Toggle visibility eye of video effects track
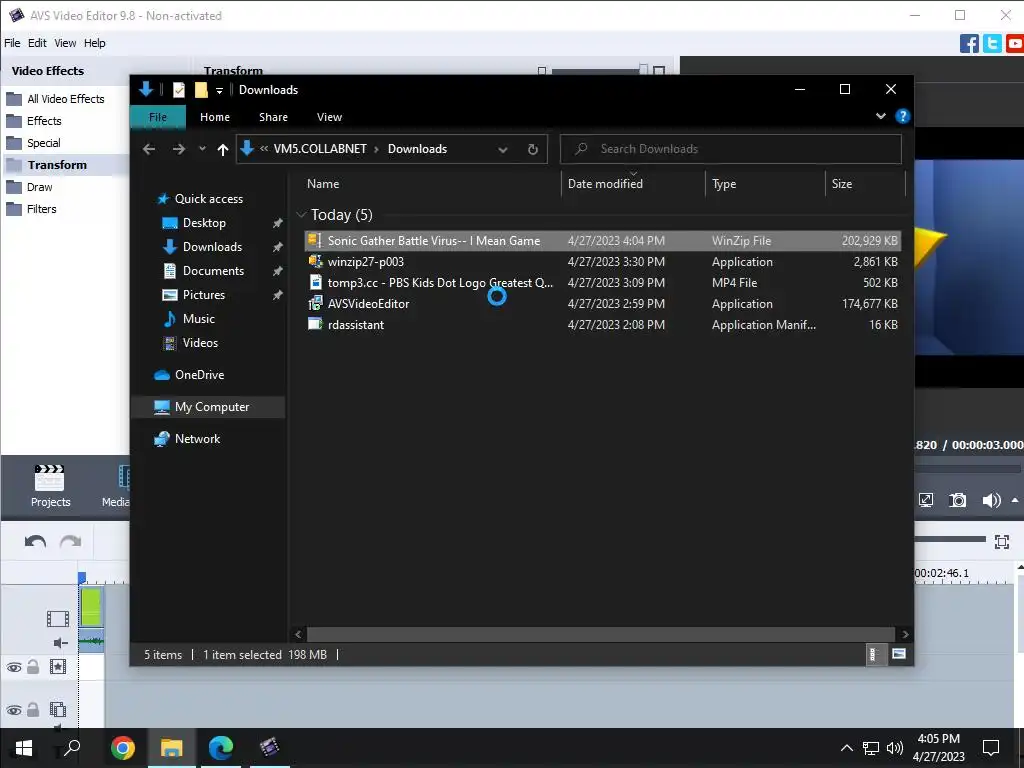This screenshot has height=768, width=1024. 14,667
